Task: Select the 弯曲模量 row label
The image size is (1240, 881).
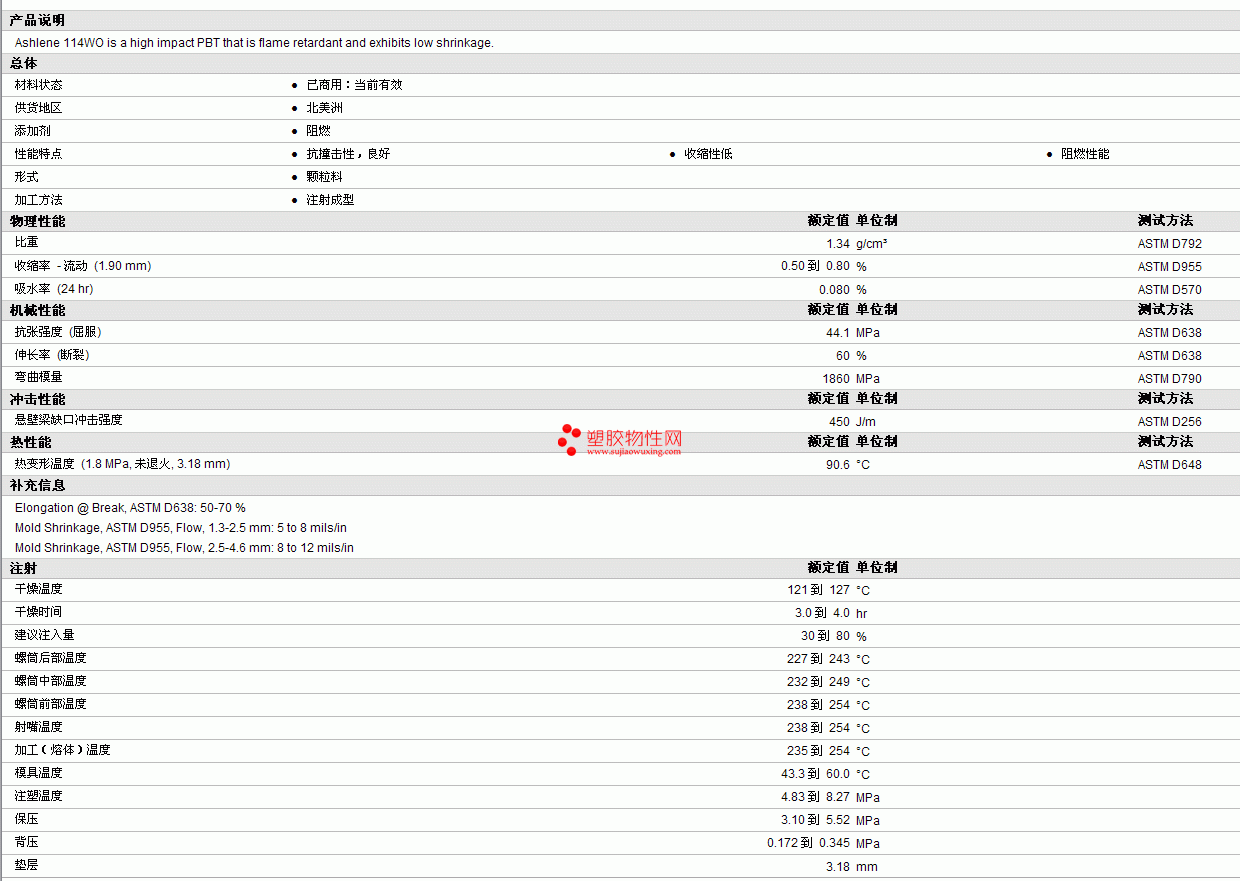Action: pyautogui.click(x=38, y=378)
